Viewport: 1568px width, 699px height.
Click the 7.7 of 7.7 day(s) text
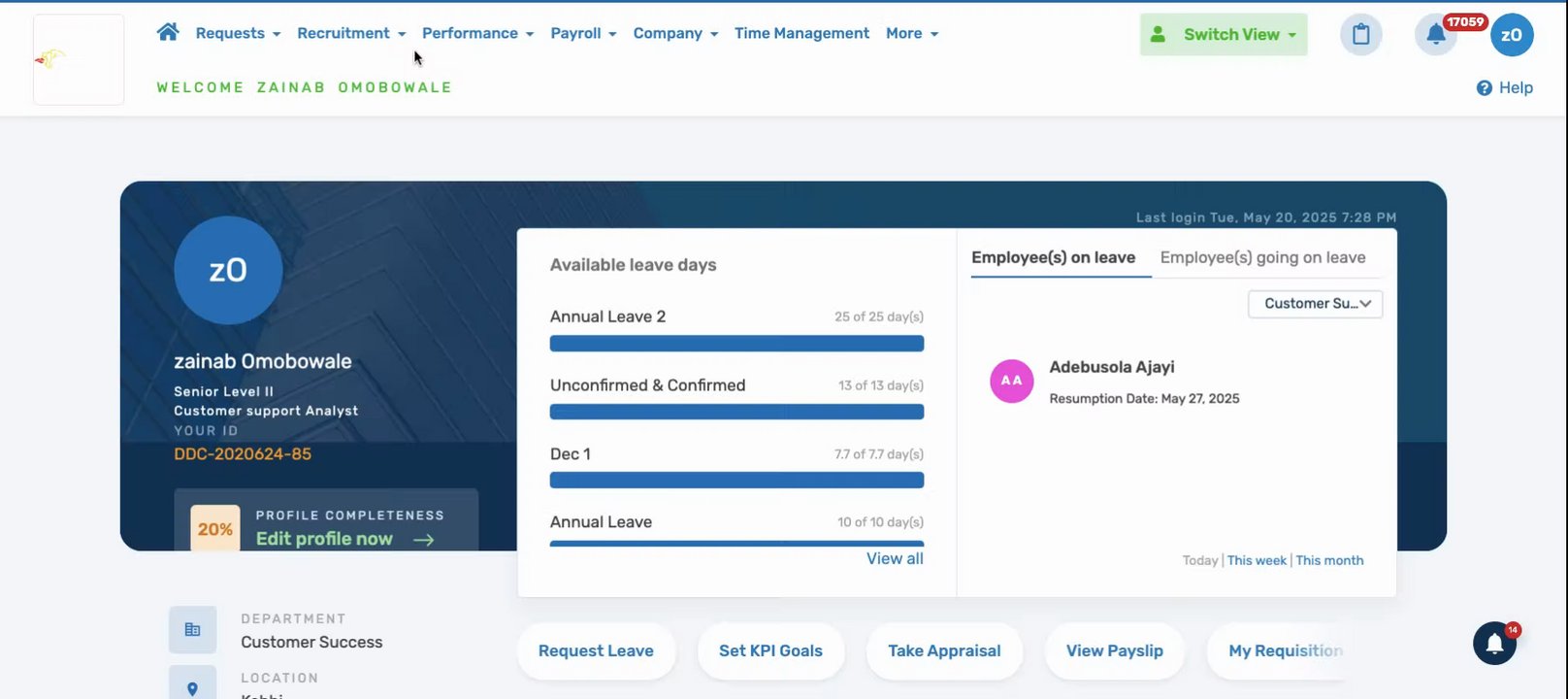pyautogui.click(x=879, y=454)
